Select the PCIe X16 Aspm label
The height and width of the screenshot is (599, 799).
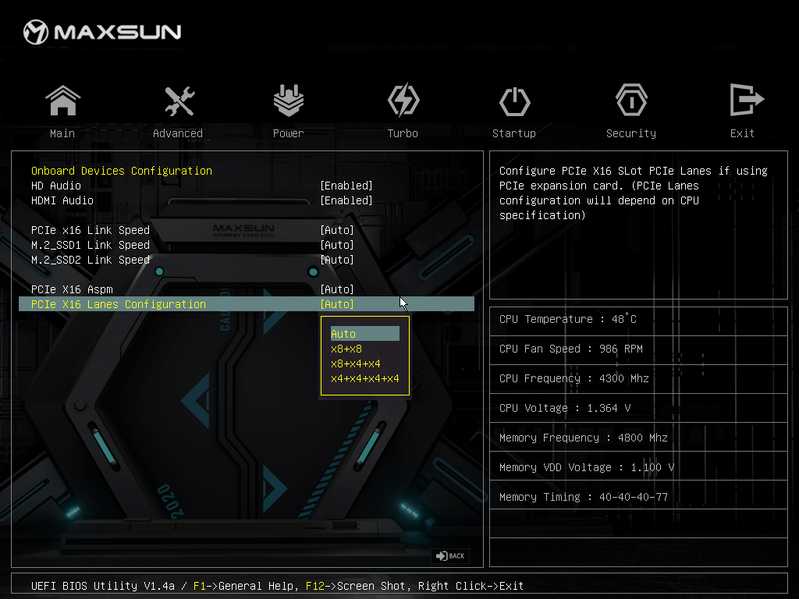pyautogui.click(x=72, y=289)
